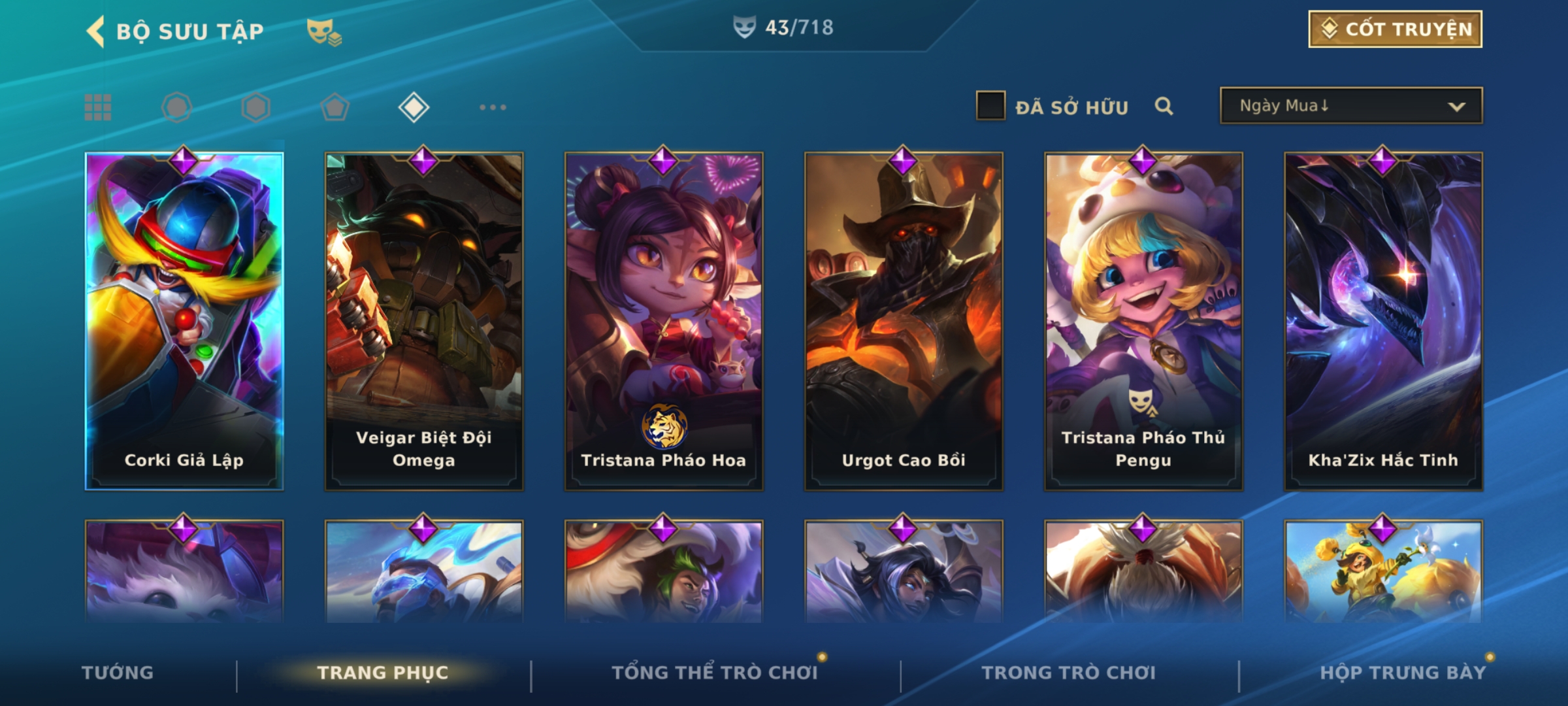Viewport: 1568px width, 706px height.
Task: Expand sort options via the chevron arrow
Action: click(1456, 107)
